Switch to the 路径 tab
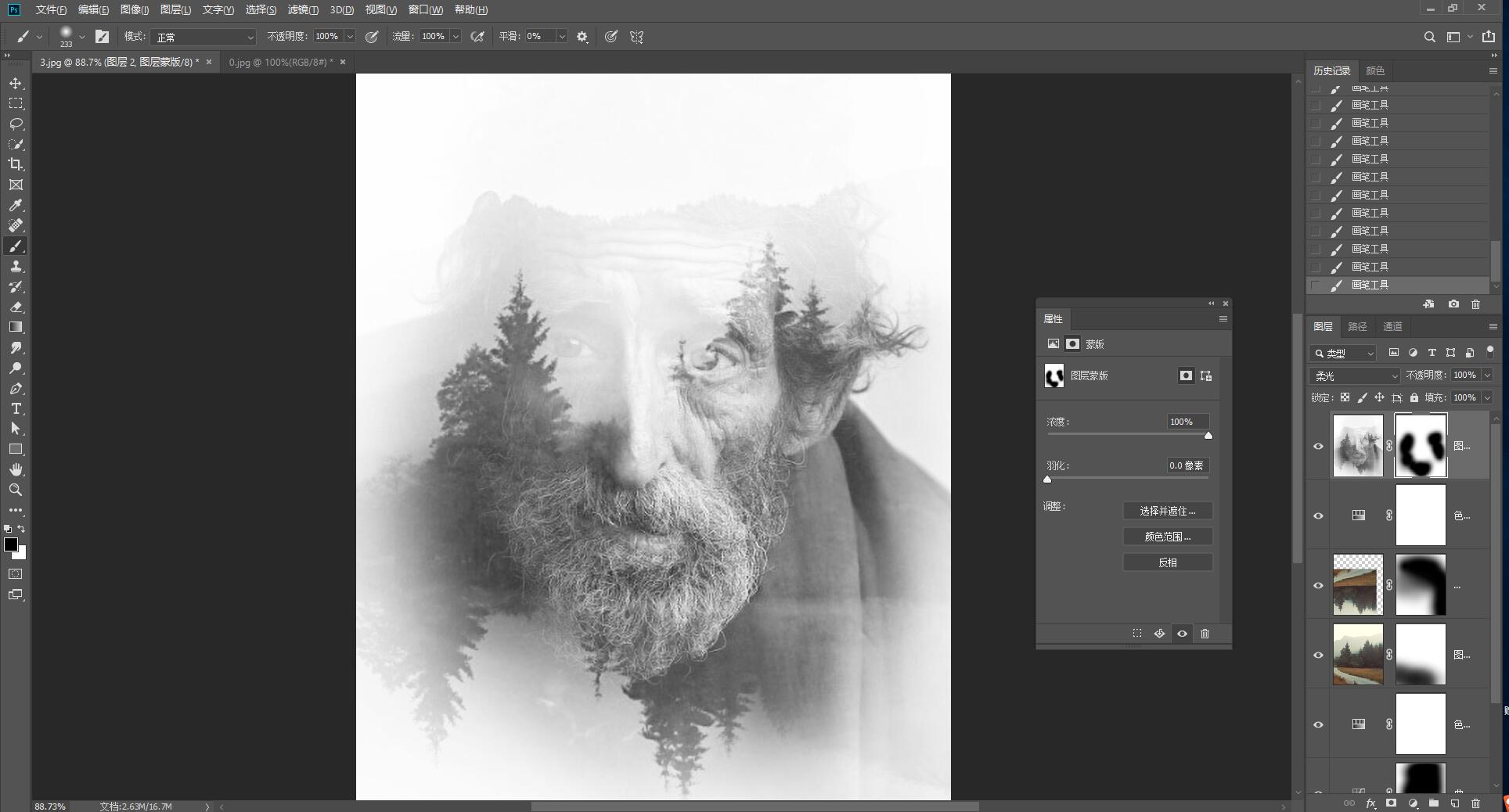1509x812 pixels. click(x=1357, y=326)
